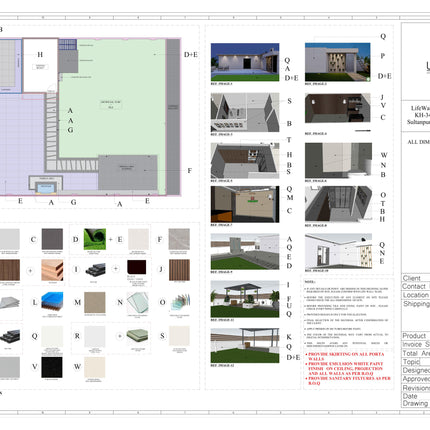Choose the off-white material swatch E
Viewport: 430px width, 430px height.
point(138,239)
